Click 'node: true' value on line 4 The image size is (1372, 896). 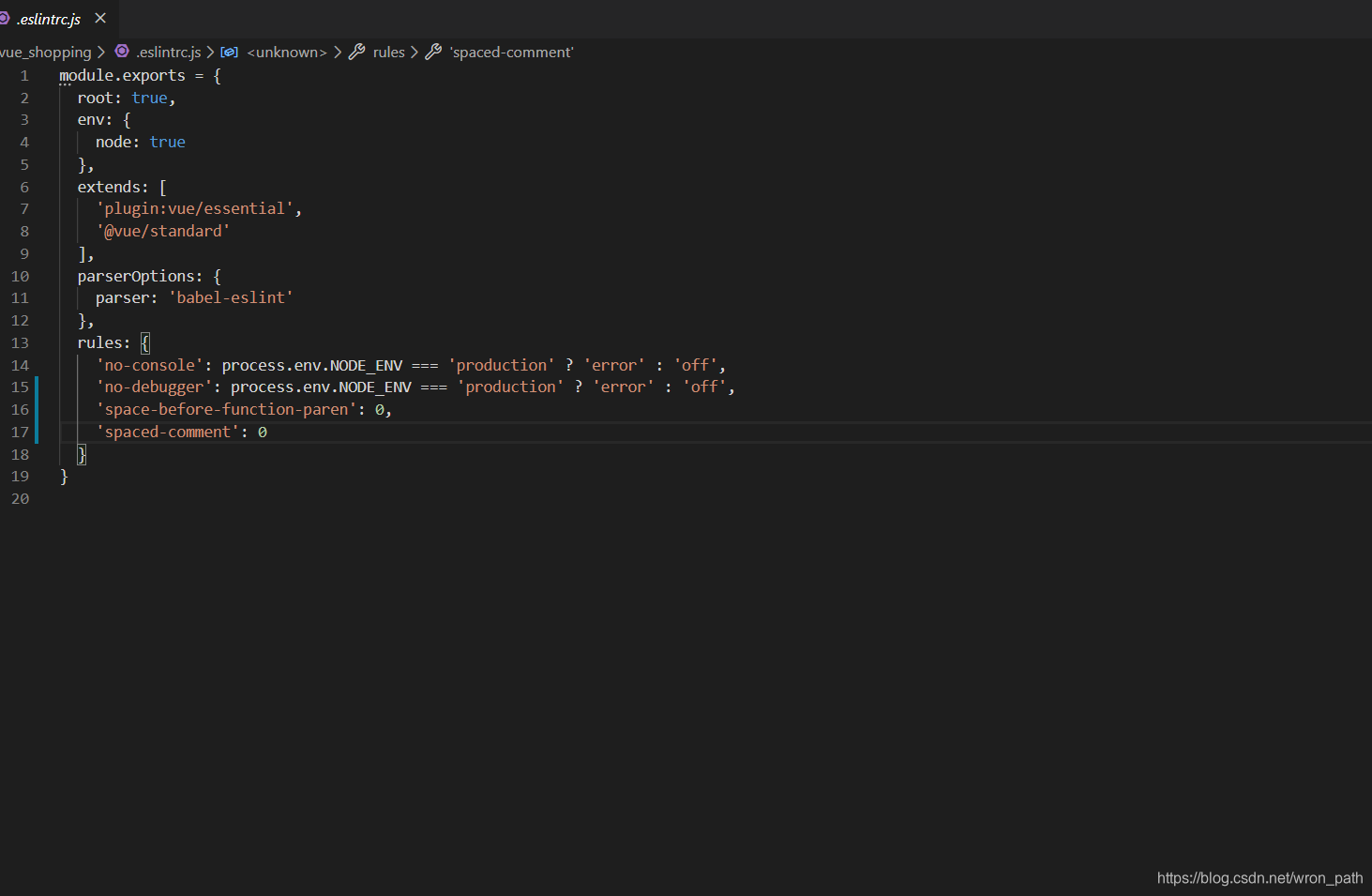click(167, 142)
